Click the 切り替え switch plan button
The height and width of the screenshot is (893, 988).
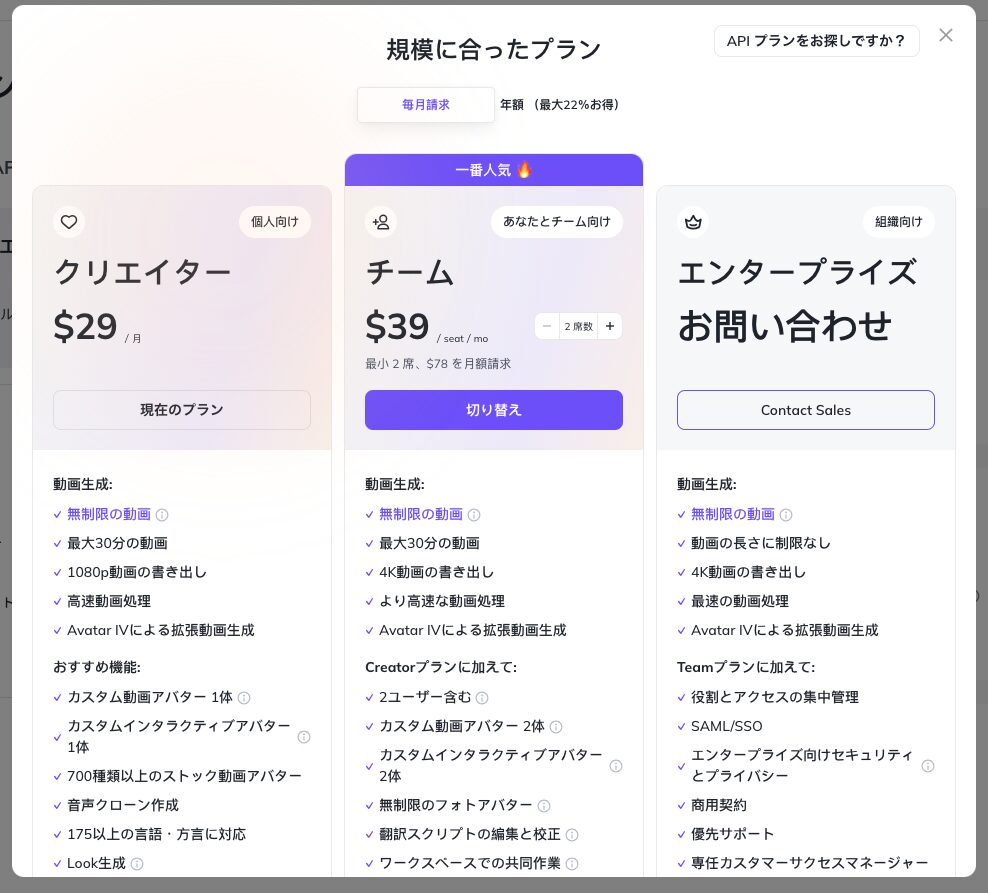coord(494,410)
